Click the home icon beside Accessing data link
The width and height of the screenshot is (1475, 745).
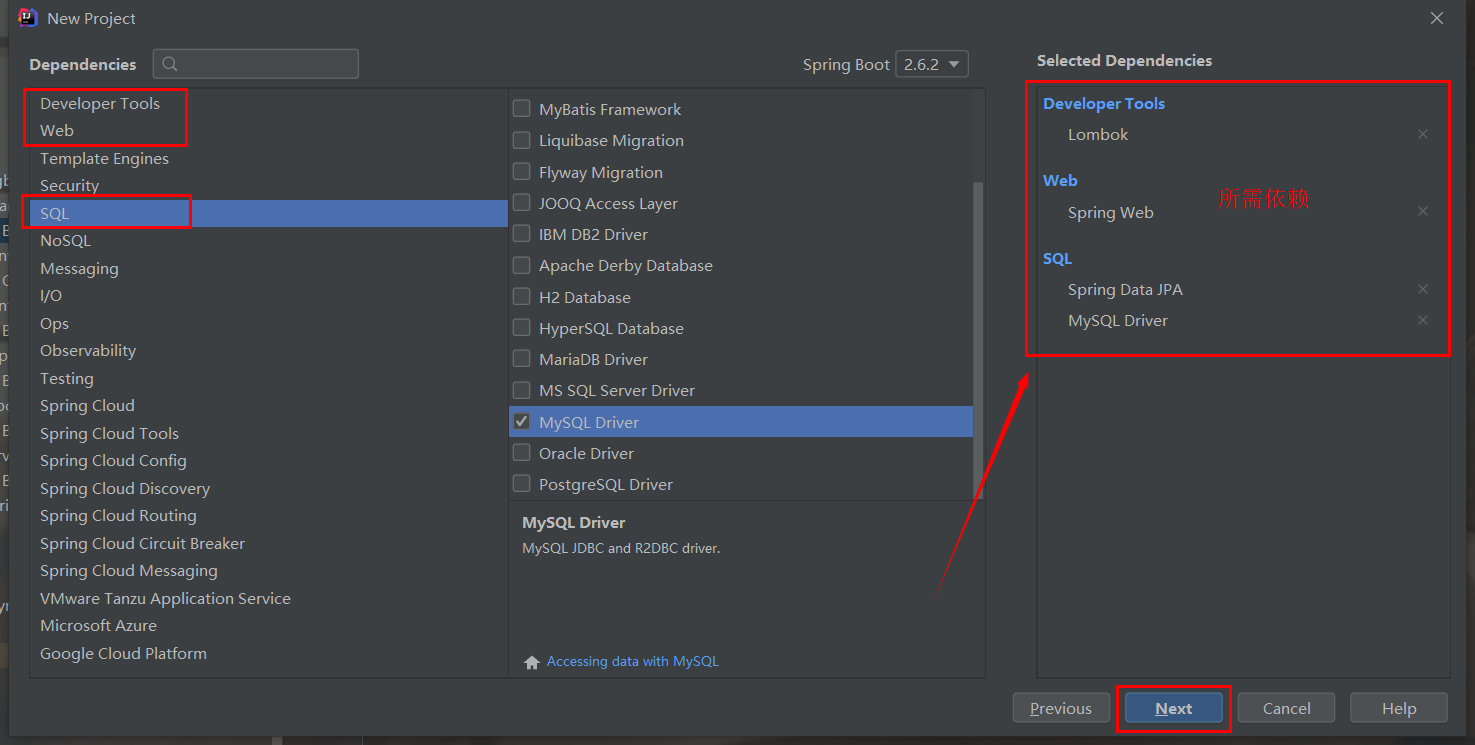point(532,662)
